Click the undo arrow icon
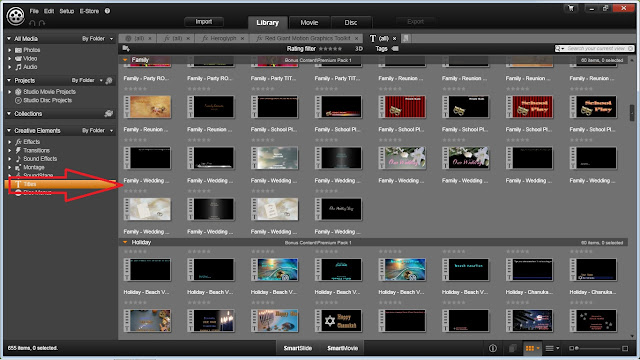 click(x=32, y=23)
